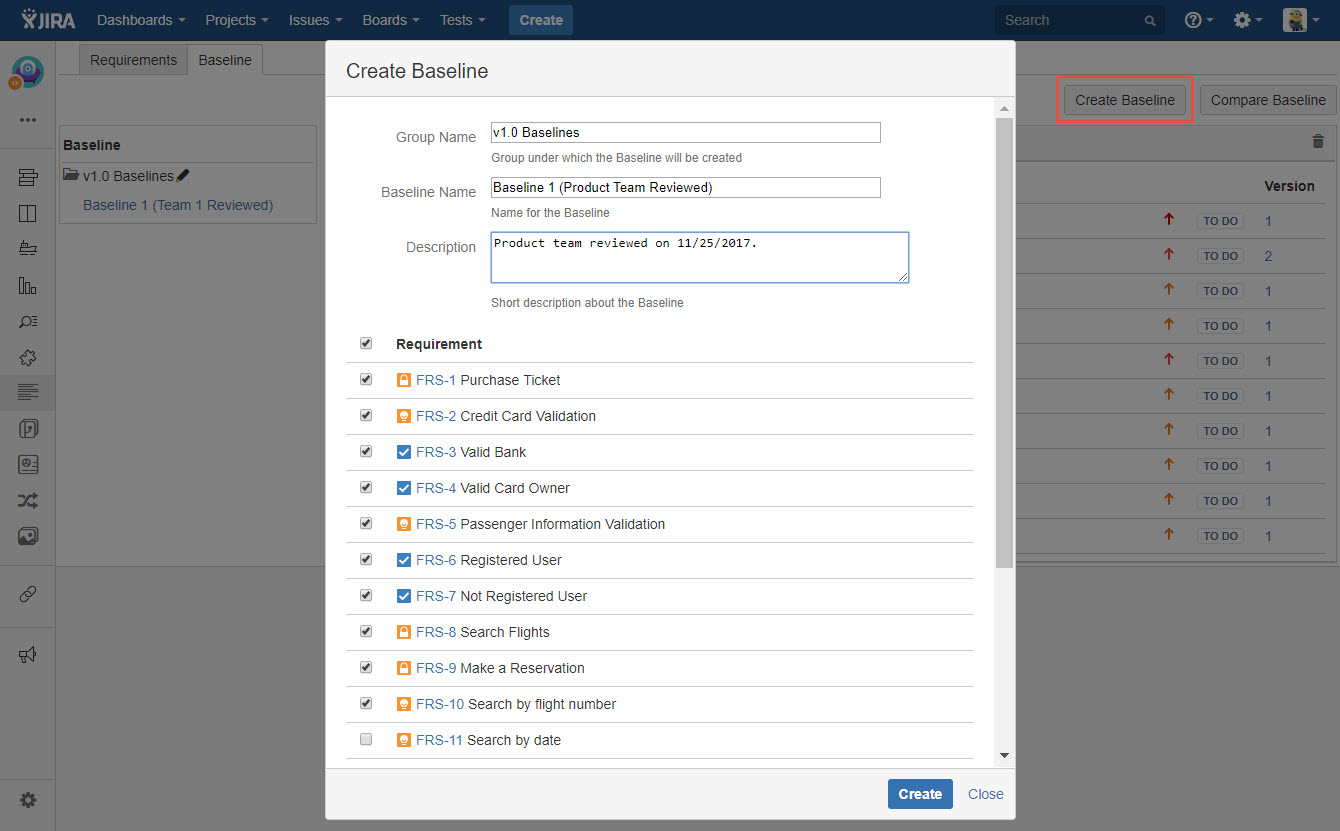The image size is (1340, 831).
Task: Click the Group Name input field
Action: pos(686,132)
